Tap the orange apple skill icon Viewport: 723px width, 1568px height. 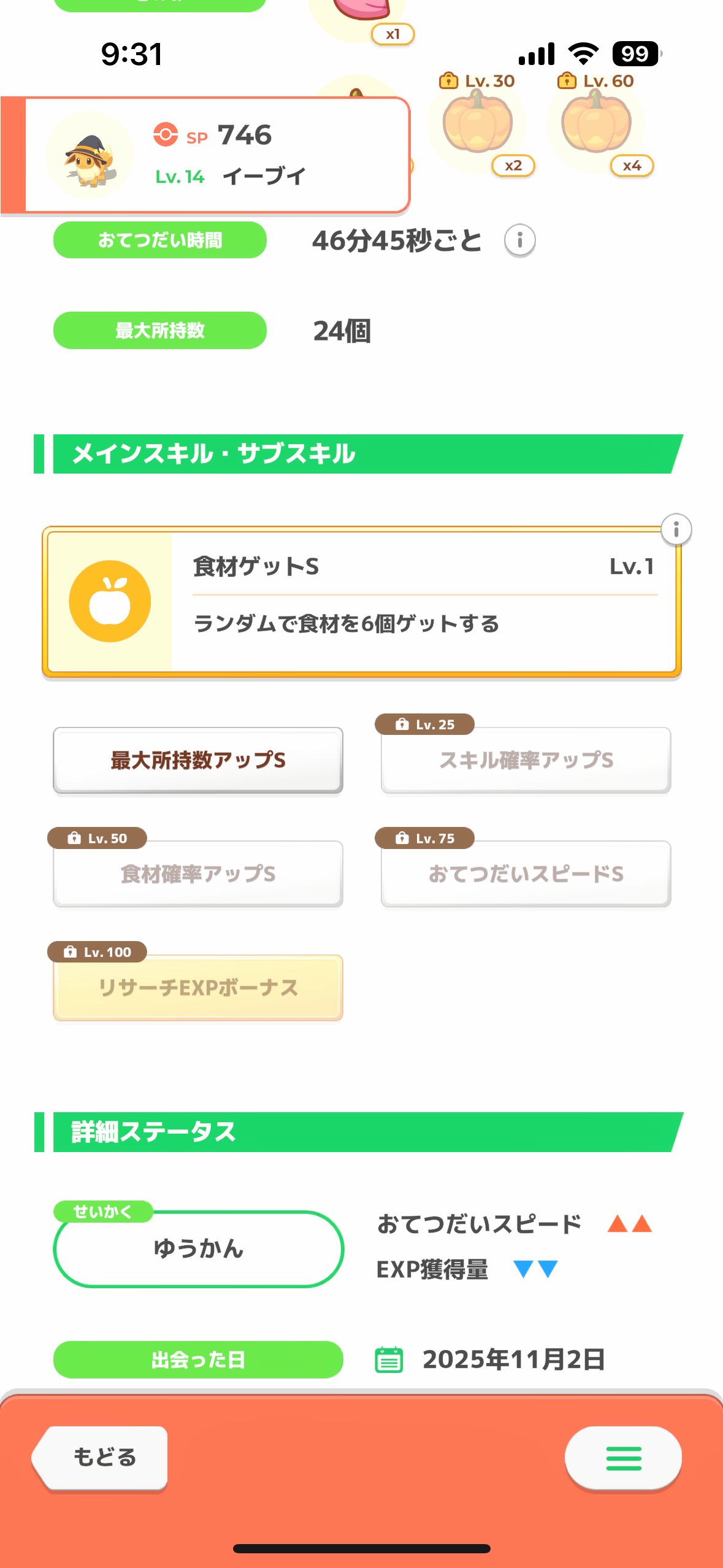pyautogui.click(x=110, y=601)
